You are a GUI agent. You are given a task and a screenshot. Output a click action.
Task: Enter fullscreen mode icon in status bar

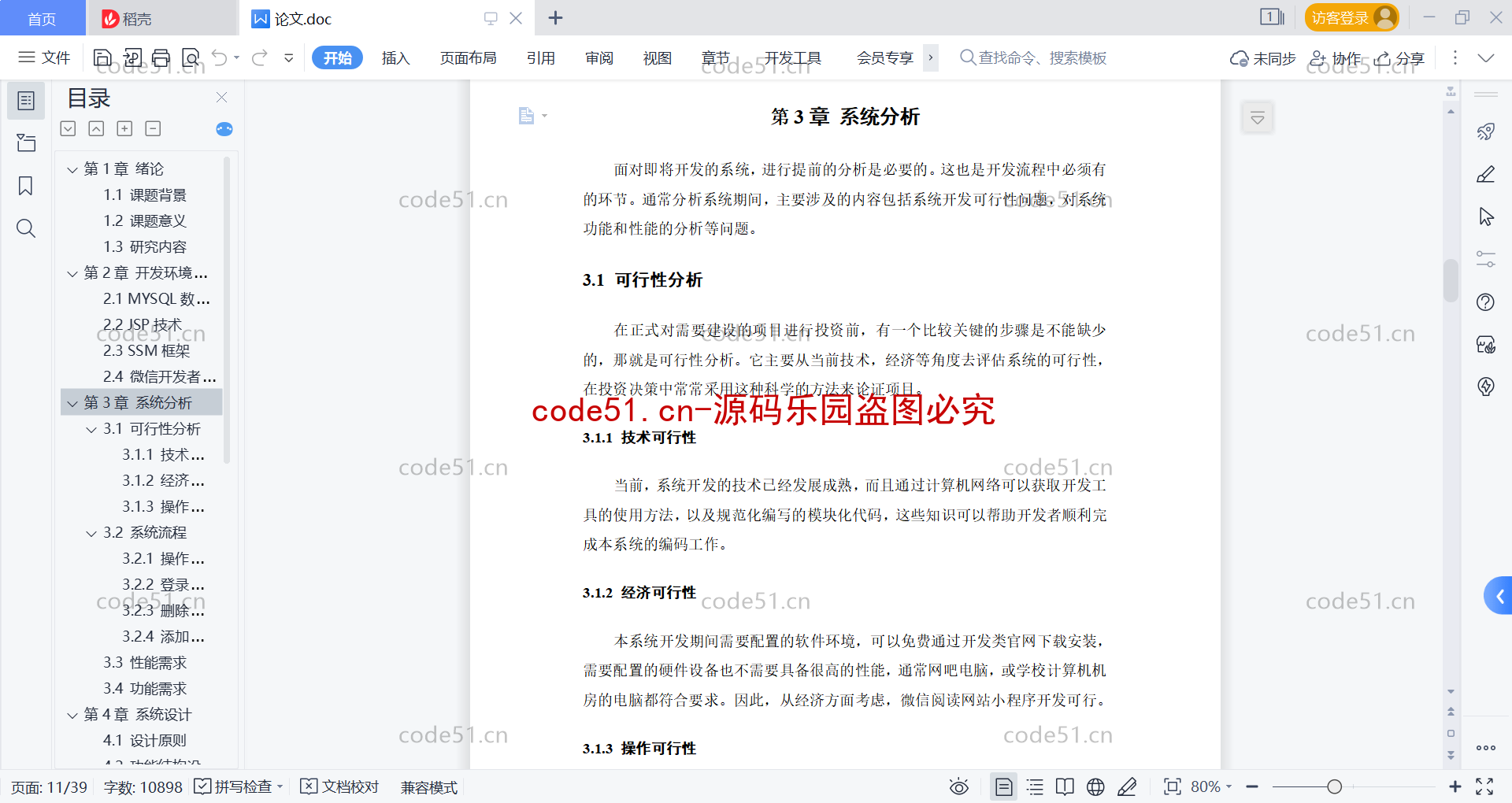coord(1484,786)
